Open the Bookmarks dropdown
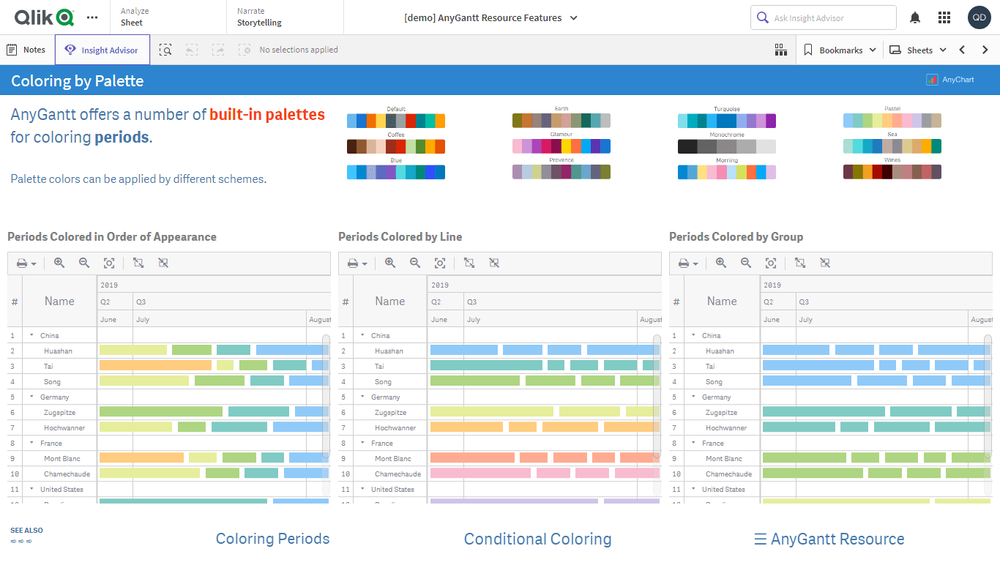This screenshot has height=562, width=1000. [x=840, y=50]
